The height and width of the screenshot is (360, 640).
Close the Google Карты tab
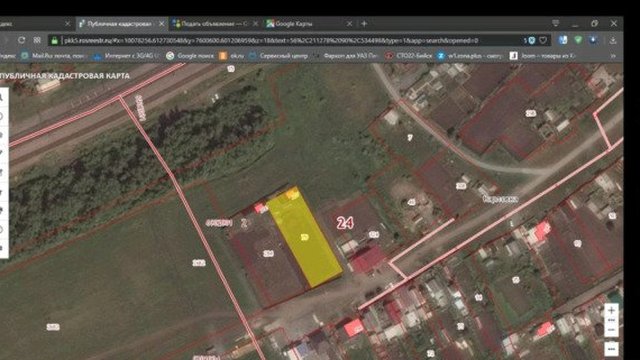pos(349,24)
